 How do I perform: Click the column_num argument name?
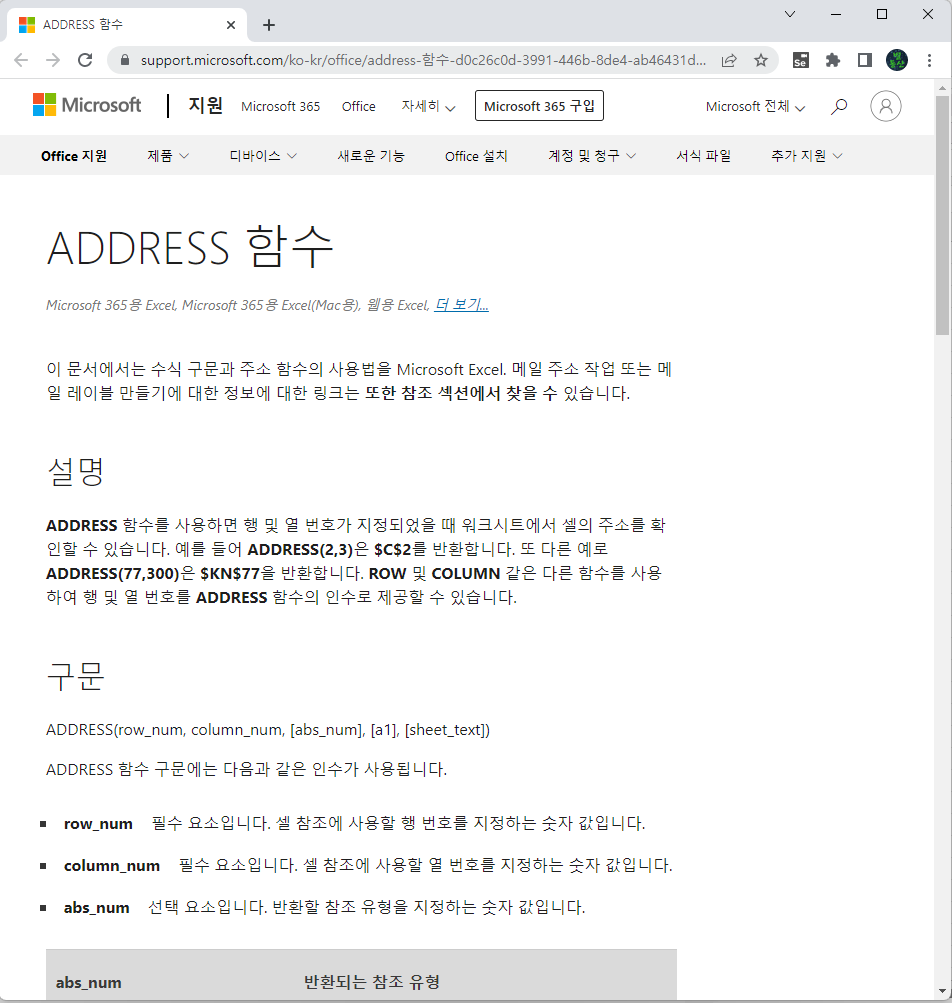pyautogui.click(x=111, y=865)
